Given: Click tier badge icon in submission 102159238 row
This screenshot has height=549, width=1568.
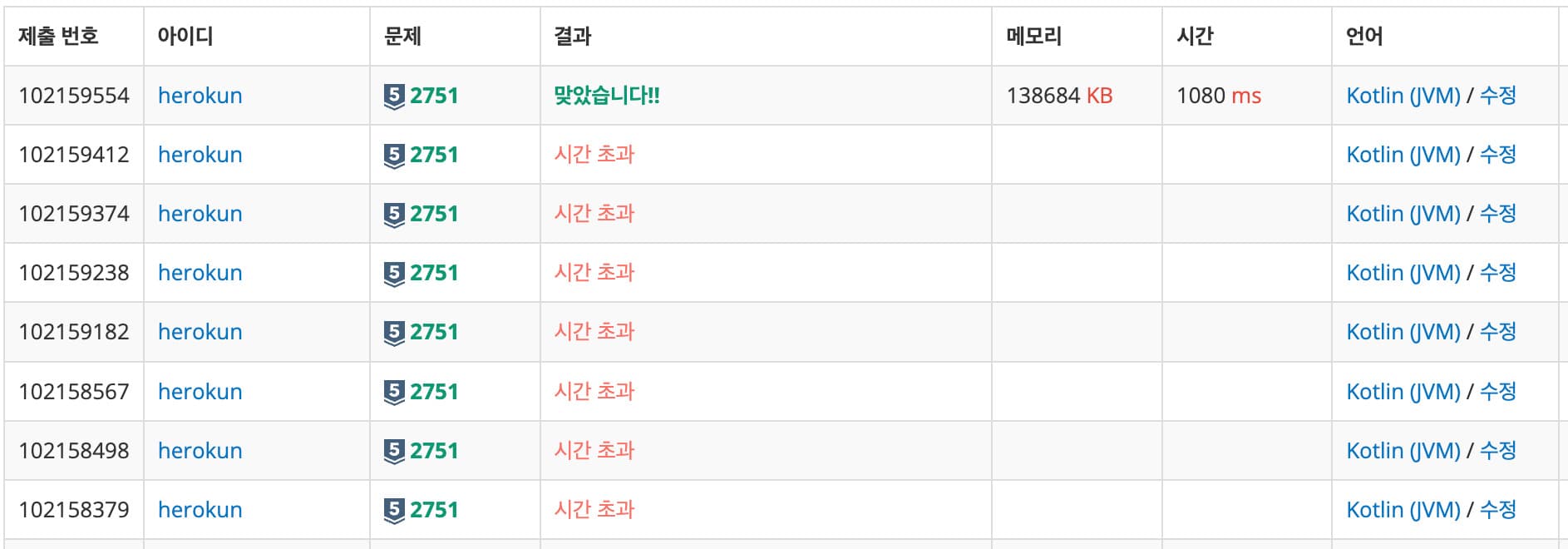Looking at the screenshot, I should [394, 274].
